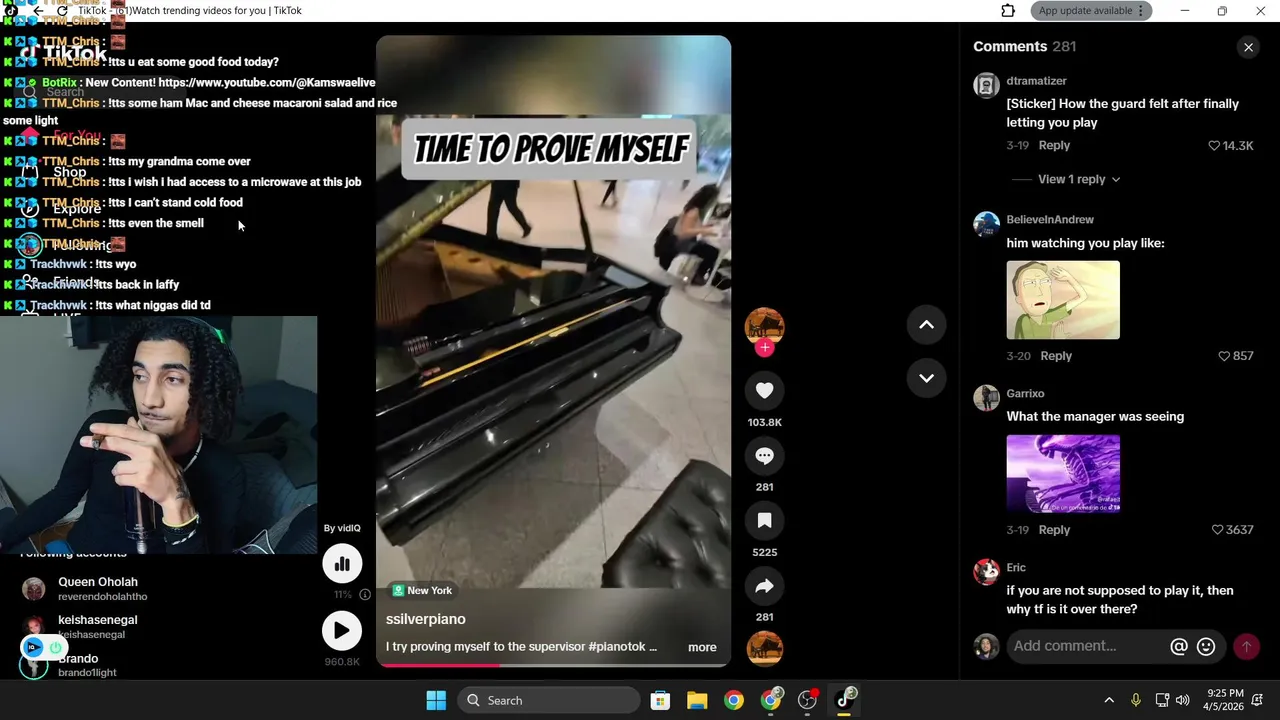The image size is (1280, 720).
Task: Expand View 1 reply under dtramatizer
Action: [1079, 180]
